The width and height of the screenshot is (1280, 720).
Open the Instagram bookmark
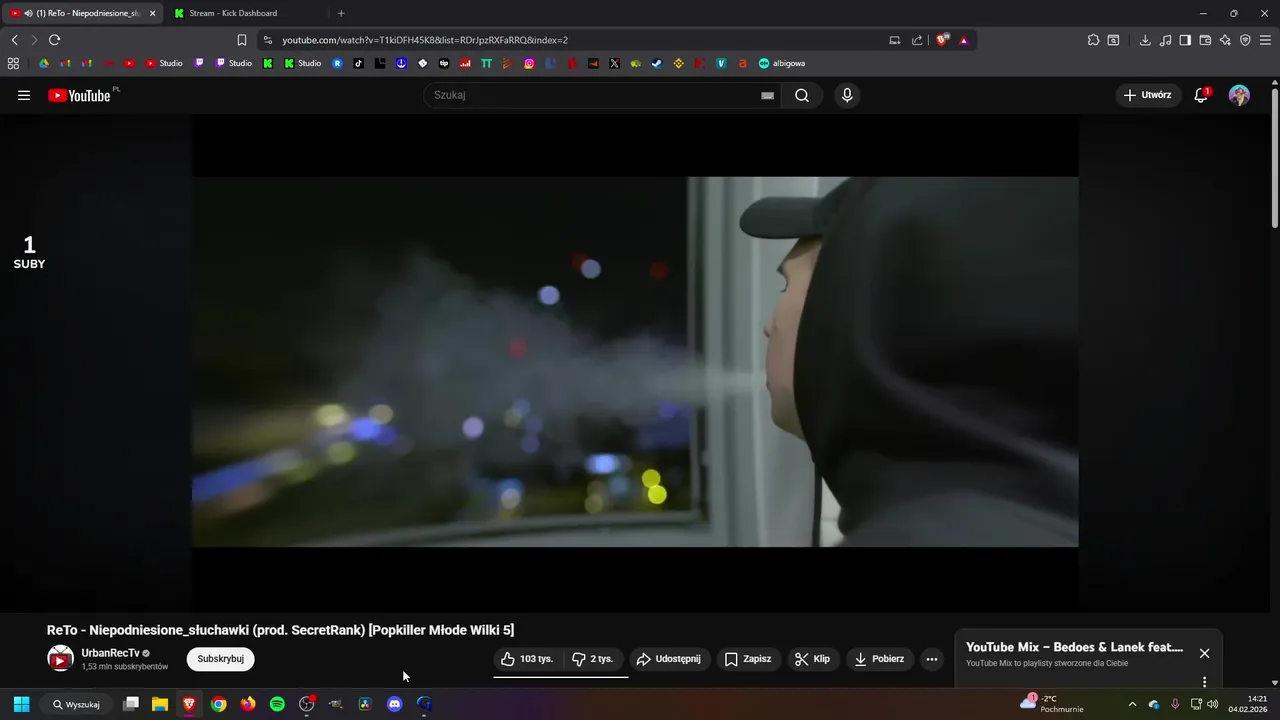[529, 63]
